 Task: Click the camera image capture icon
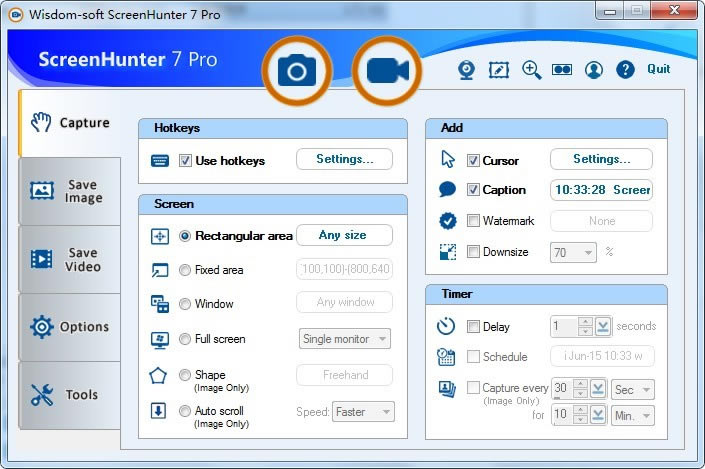coord(296,70)
